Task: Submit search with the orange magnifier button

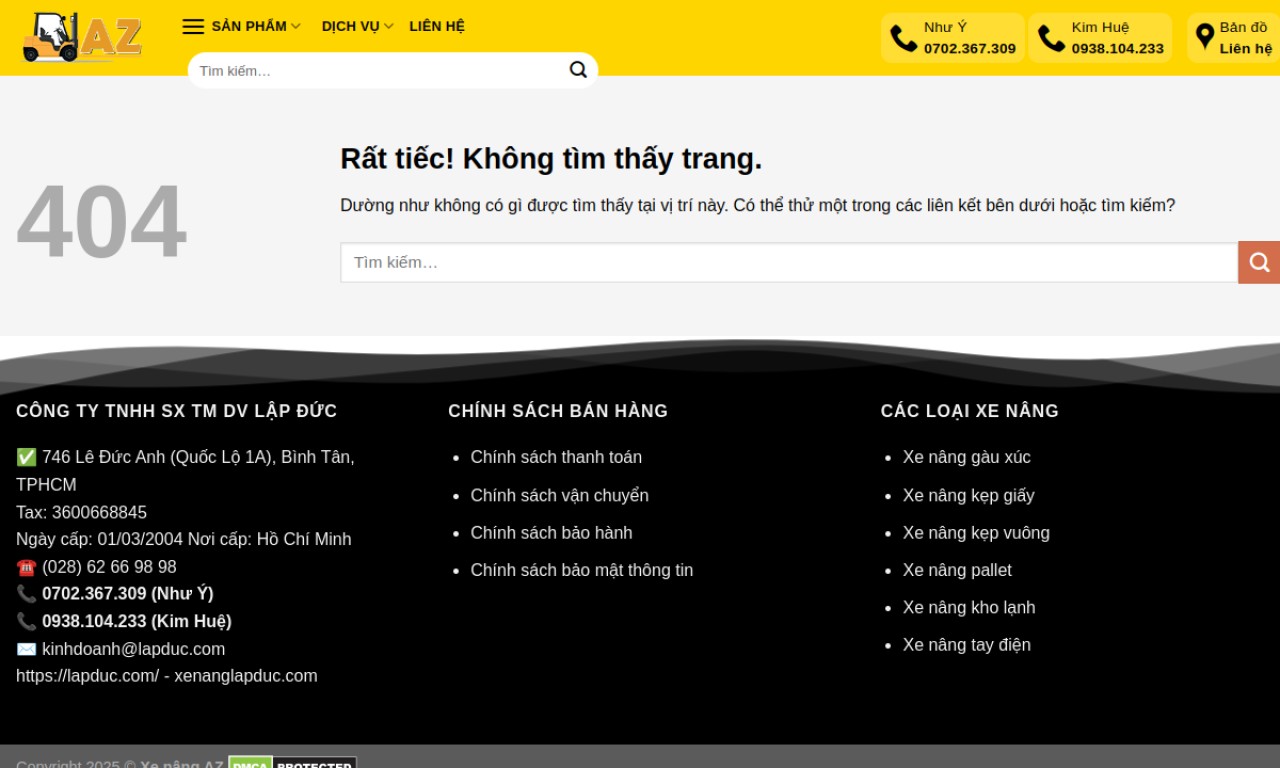Action: (x=1259, y=262)
